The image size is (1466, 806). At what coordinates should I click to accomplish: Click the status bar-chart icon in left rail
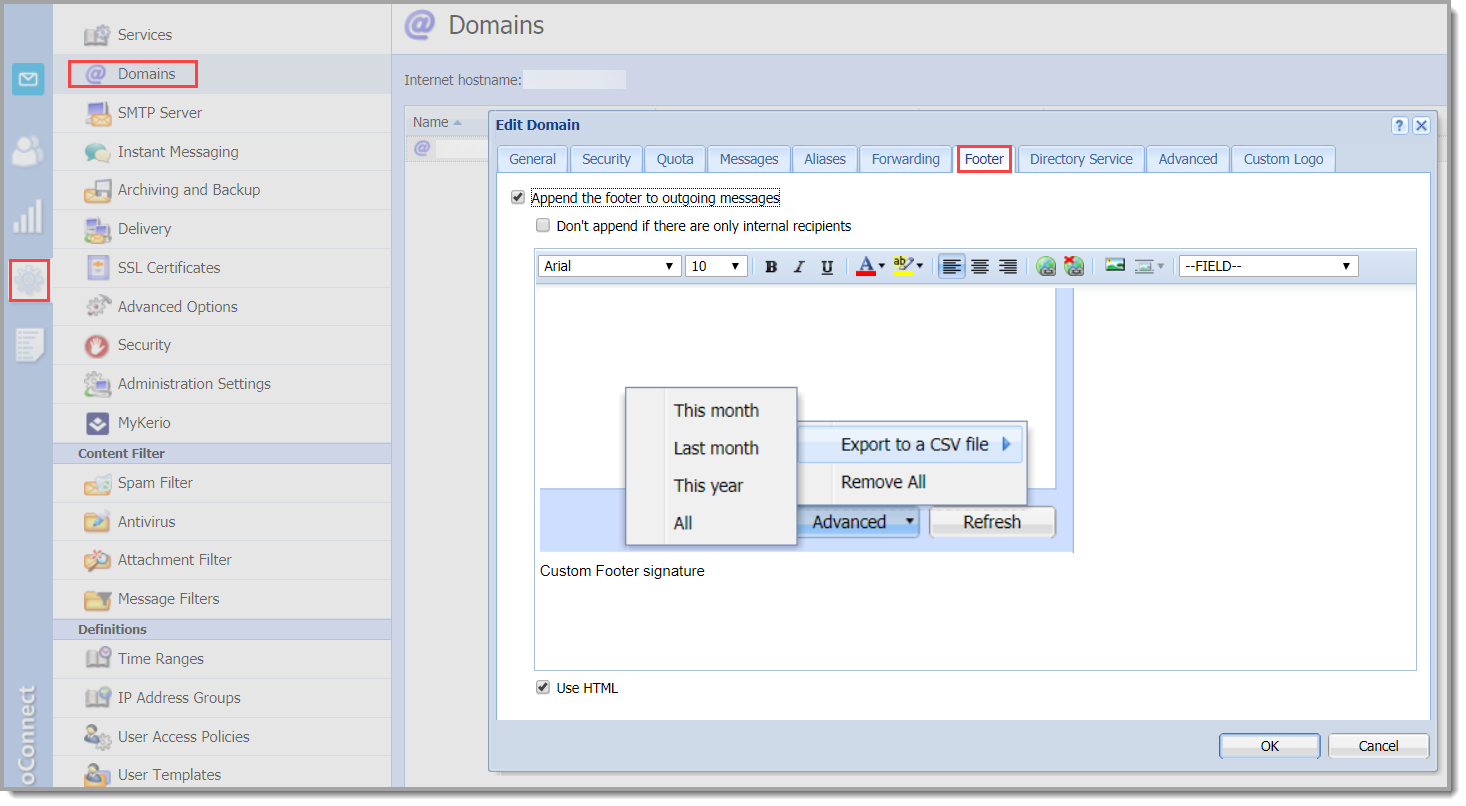click(28, 216)
